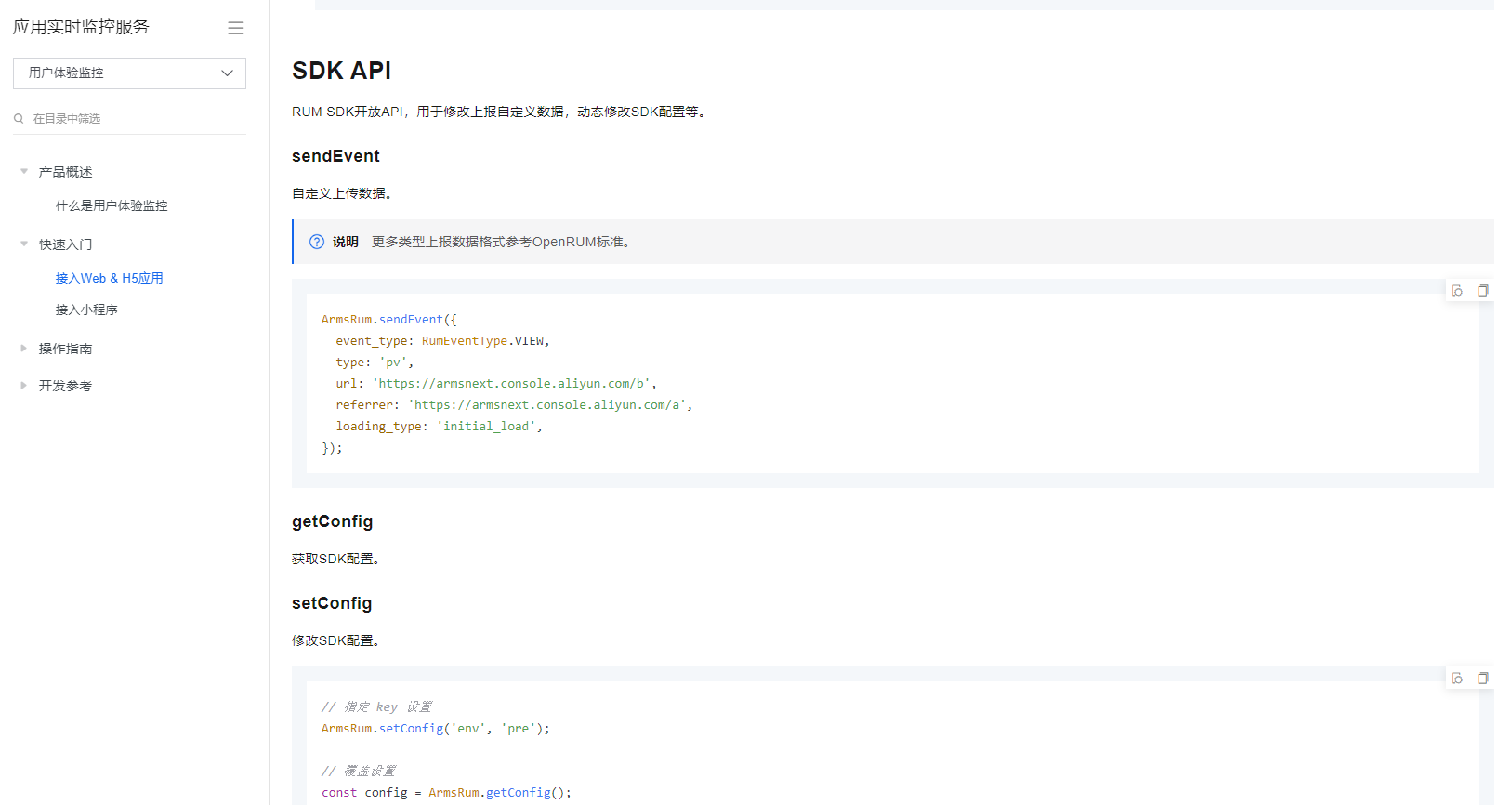Viewport: 1512px width, 805px height.
Task: Open the 接入小程序 page
Action: tap(86, 310)
